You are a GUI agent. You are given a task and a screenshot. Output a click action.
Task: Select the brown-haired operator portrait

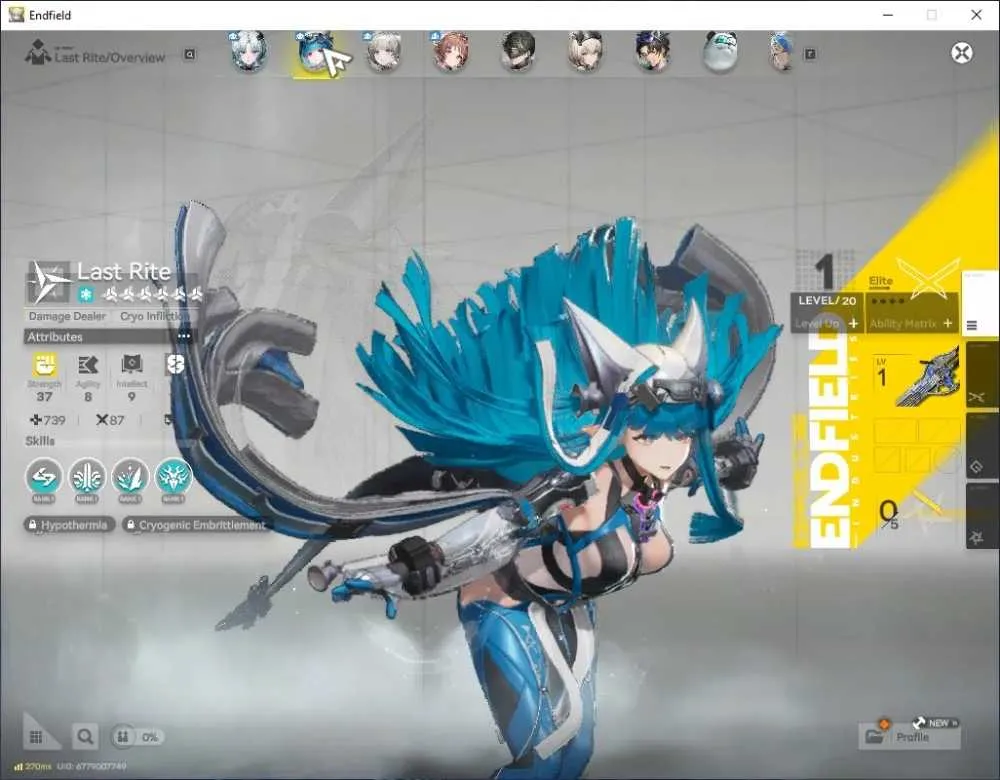coord(450,51)
